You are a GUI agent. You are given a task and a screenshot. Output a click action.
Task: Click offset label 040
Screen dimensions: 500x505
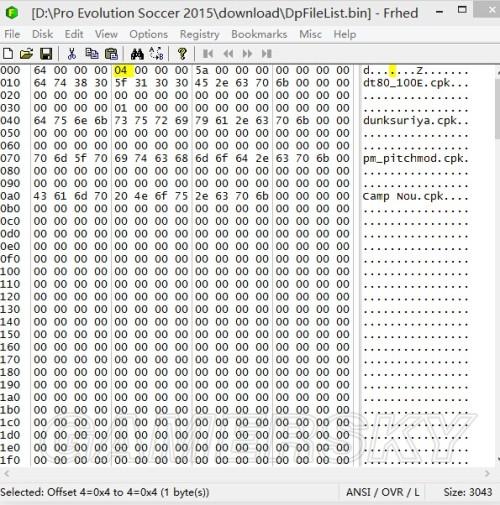[x=10, y=120]
